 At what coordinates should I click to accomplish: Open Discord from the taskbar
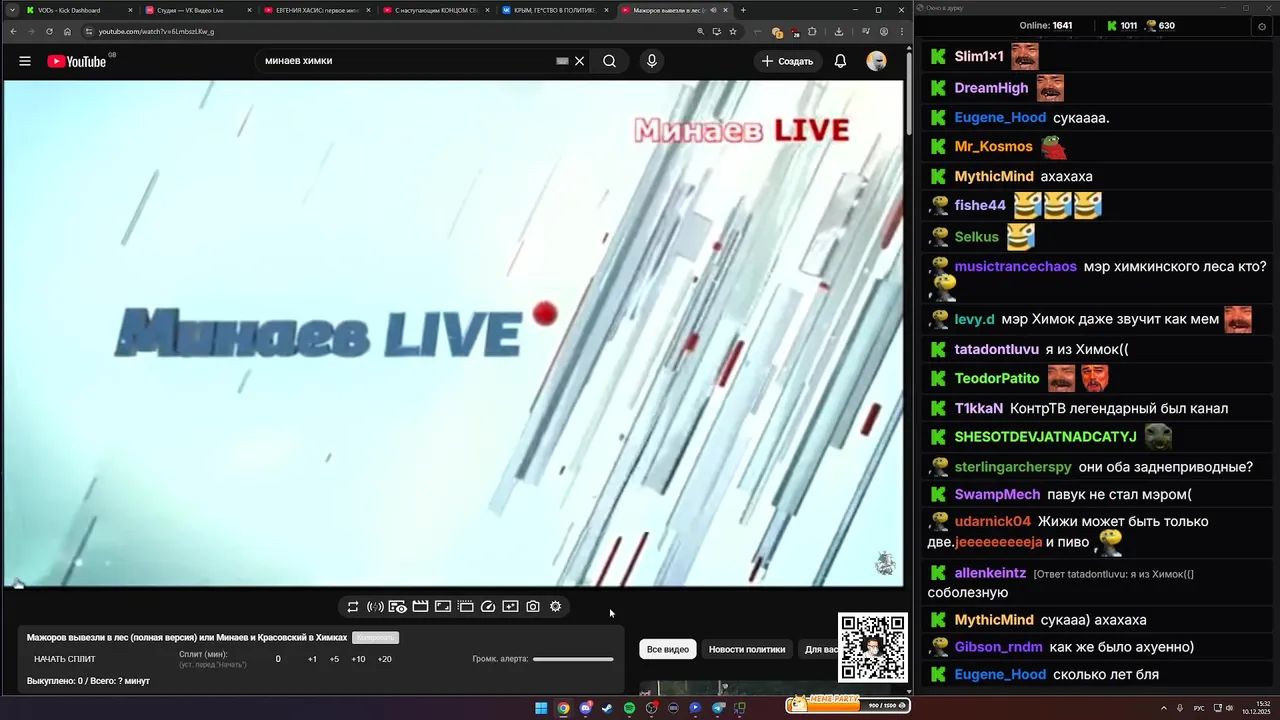[x=585, y=708]
